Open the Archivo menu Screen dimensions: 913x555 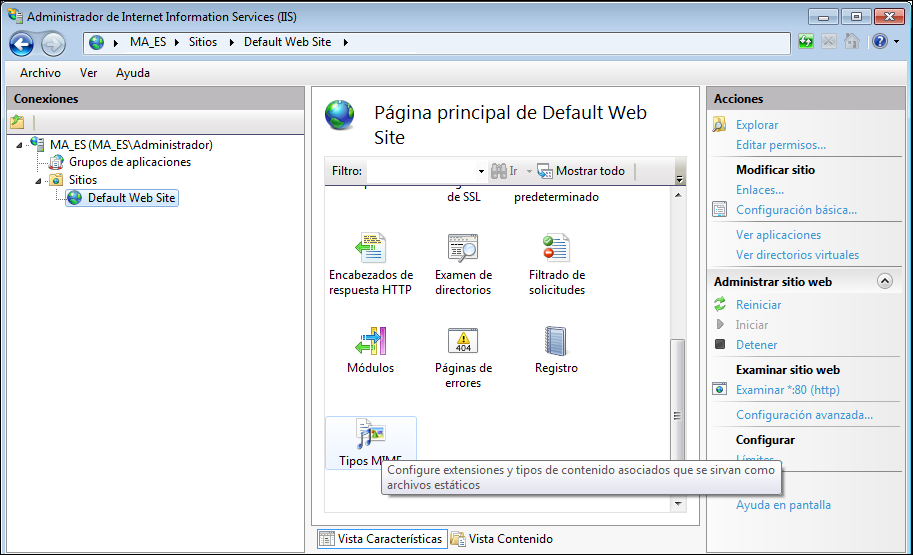pyautogui.click(x=40, y=73)
